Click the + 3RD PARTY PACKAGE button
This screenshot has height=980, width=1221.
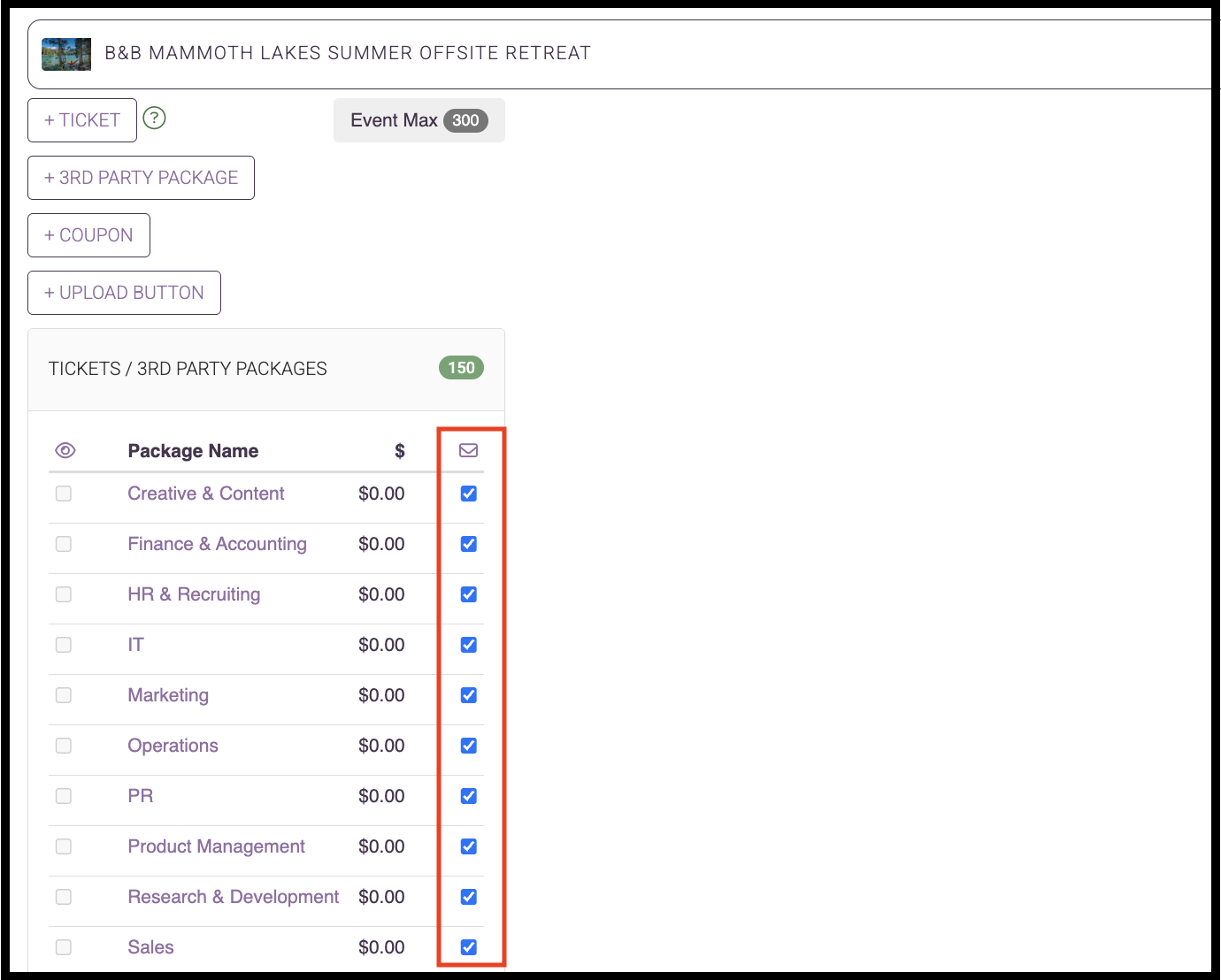(142, 178)
